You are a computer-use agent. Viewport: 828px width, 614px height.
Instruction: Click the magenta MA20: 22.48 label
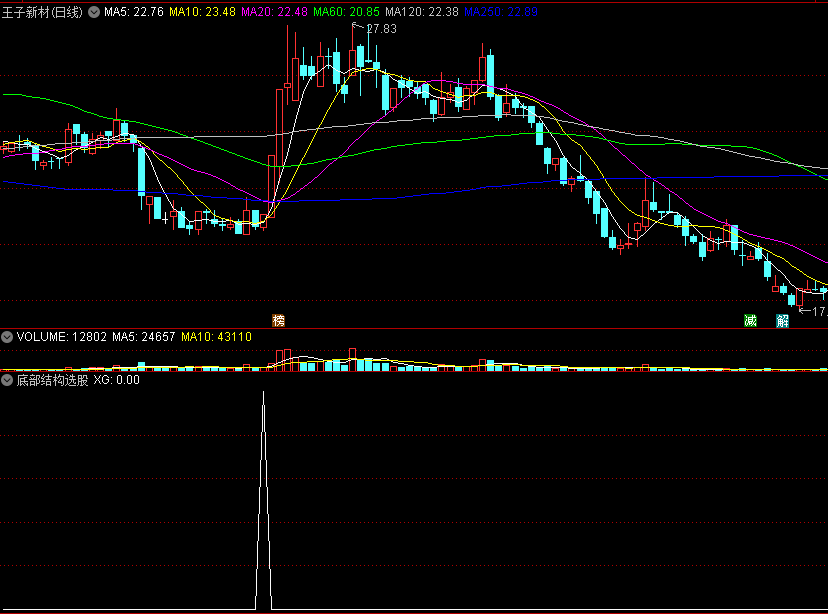[274, 12]
